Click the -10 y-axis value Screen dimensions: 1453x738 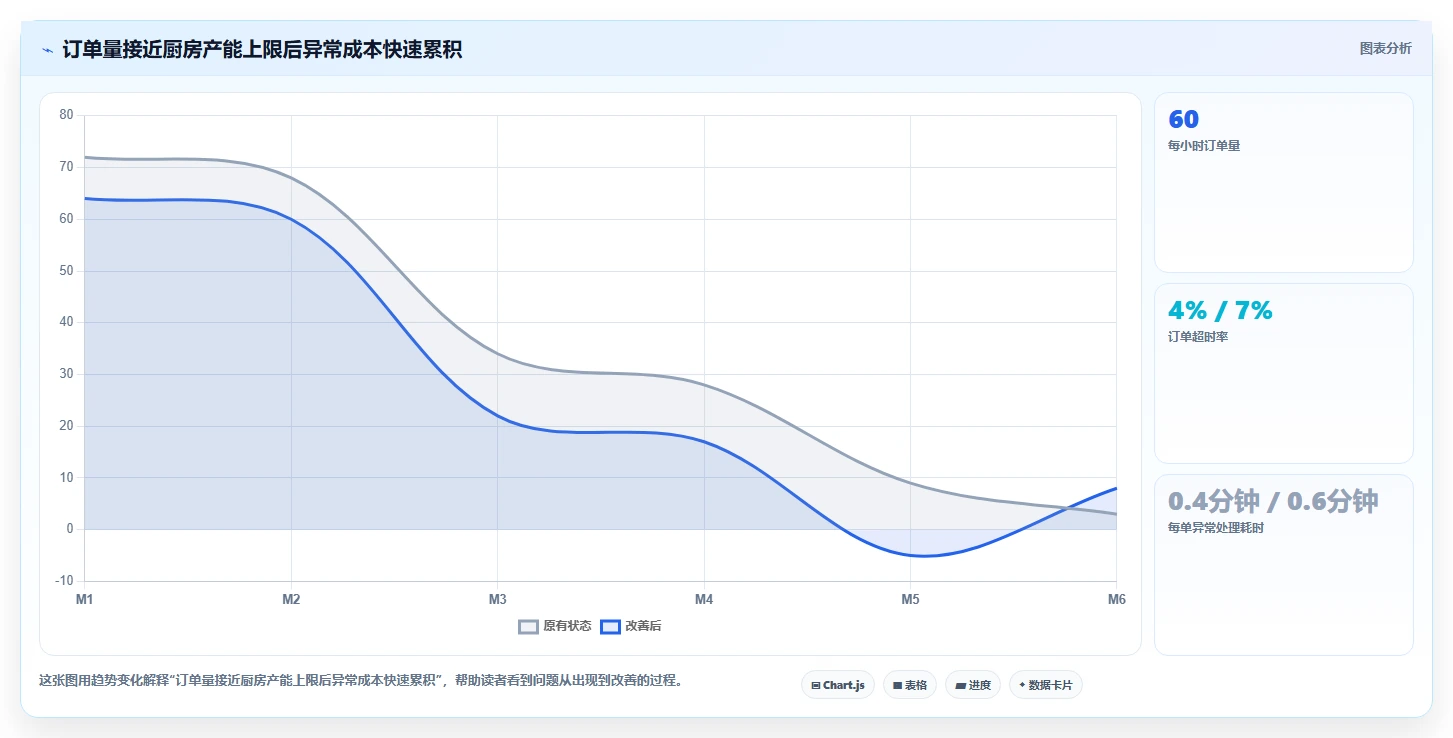point(64,581)
